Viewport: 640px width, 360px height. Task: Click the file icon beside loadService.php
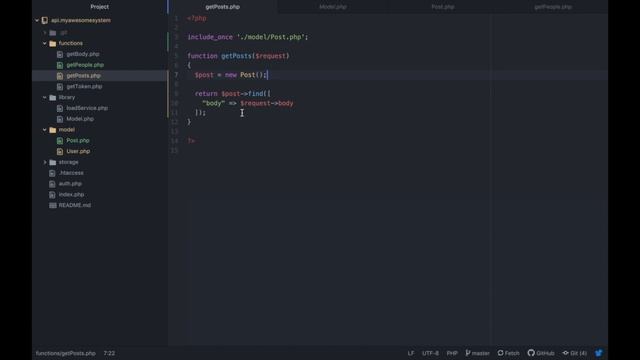pyautogui.click(x=60, y=109)
